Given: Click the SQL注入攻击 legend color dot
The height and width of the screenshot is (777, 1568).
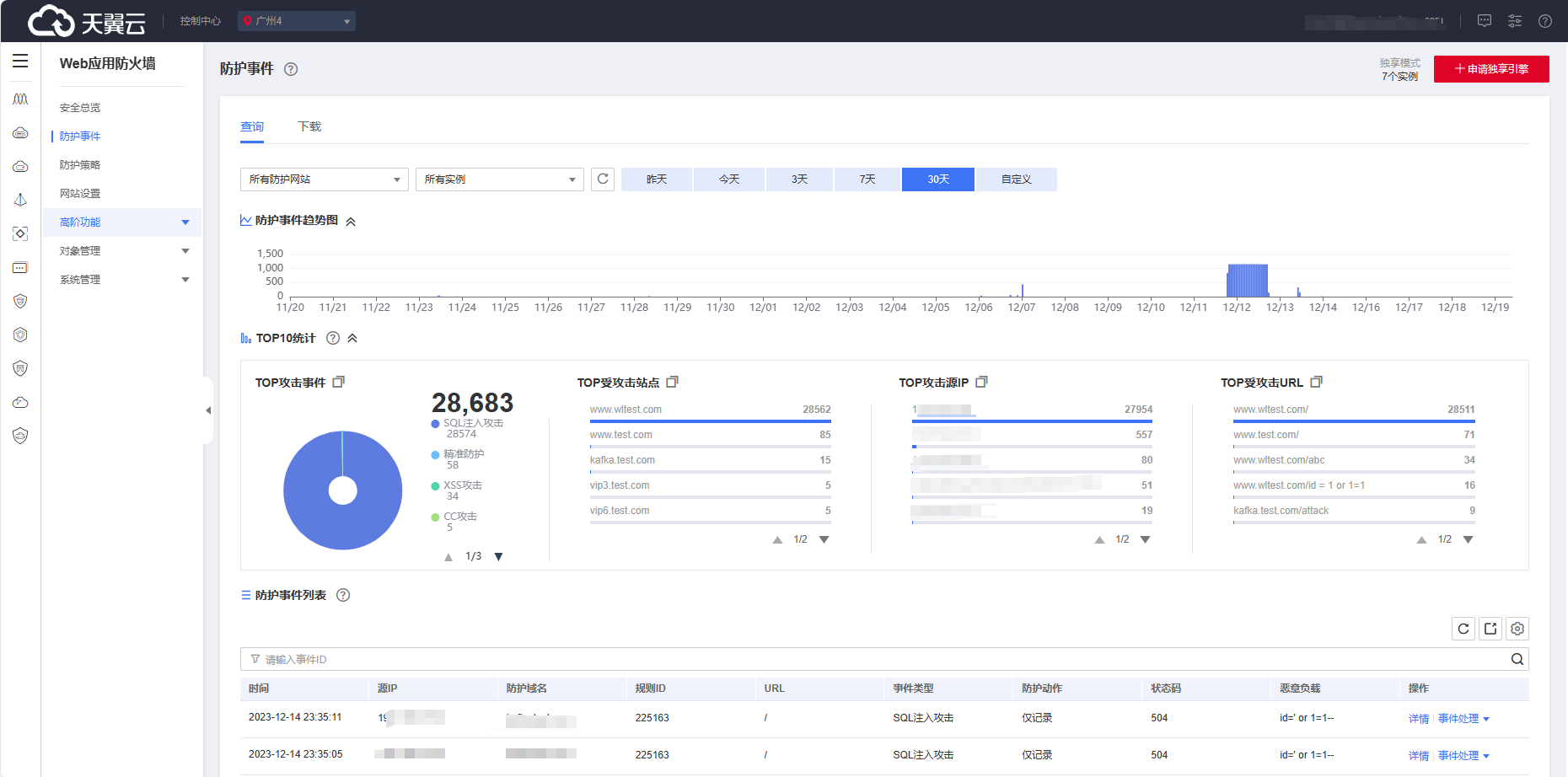Looking at the screenshot, I should [x=435, y=424].
